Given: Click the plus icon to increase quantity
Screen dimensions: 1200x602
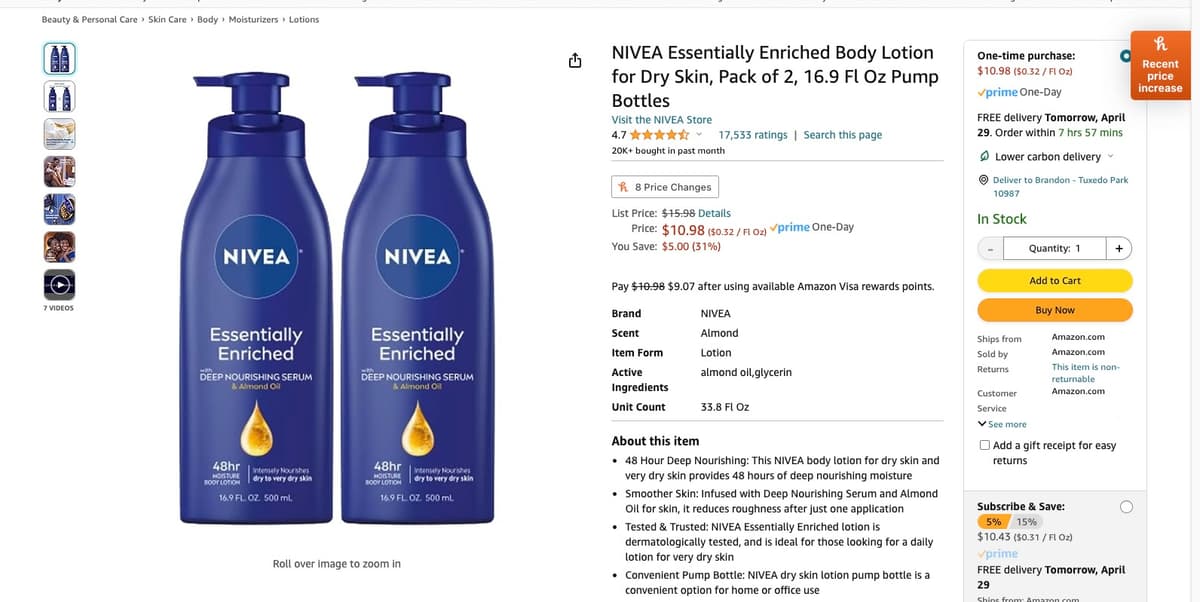Looking at the screenshot, I should tap(1119, 248).
